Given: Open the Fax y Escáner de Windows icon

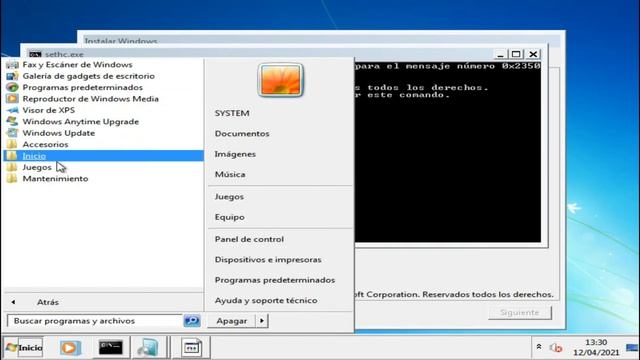Looking at the screenshot, I should pyautogui.click(x=12, y=64).
